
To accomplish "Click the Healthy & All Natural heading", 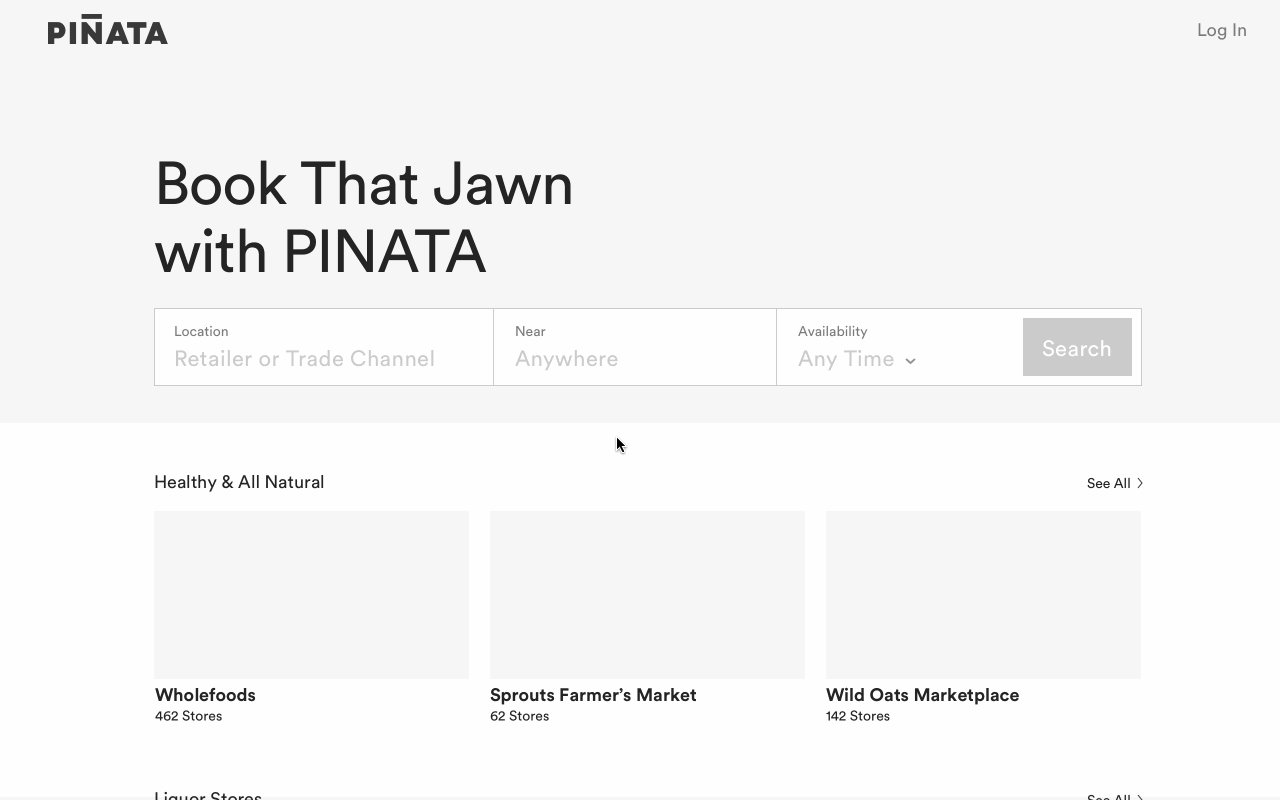I will (239, 482).
